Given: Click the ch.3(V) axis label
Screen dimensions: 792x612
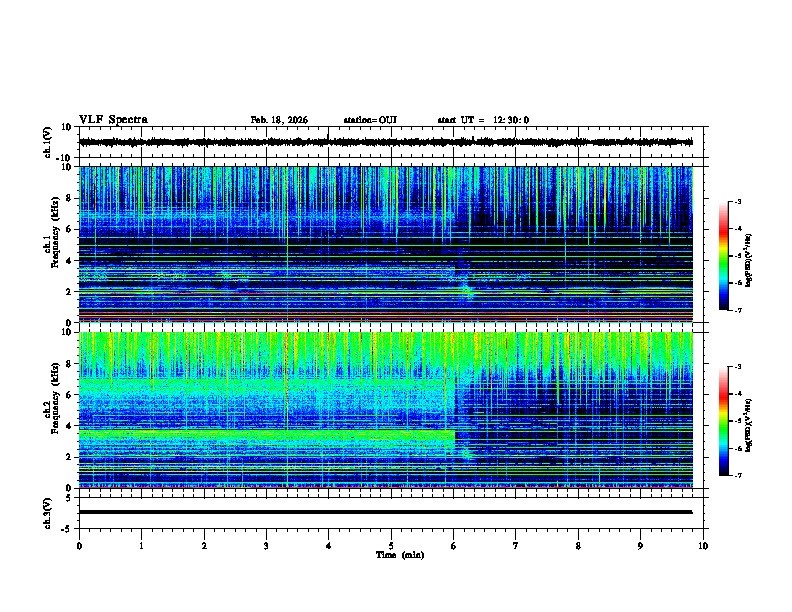Looking at the screenshot, I should point(48,513).
